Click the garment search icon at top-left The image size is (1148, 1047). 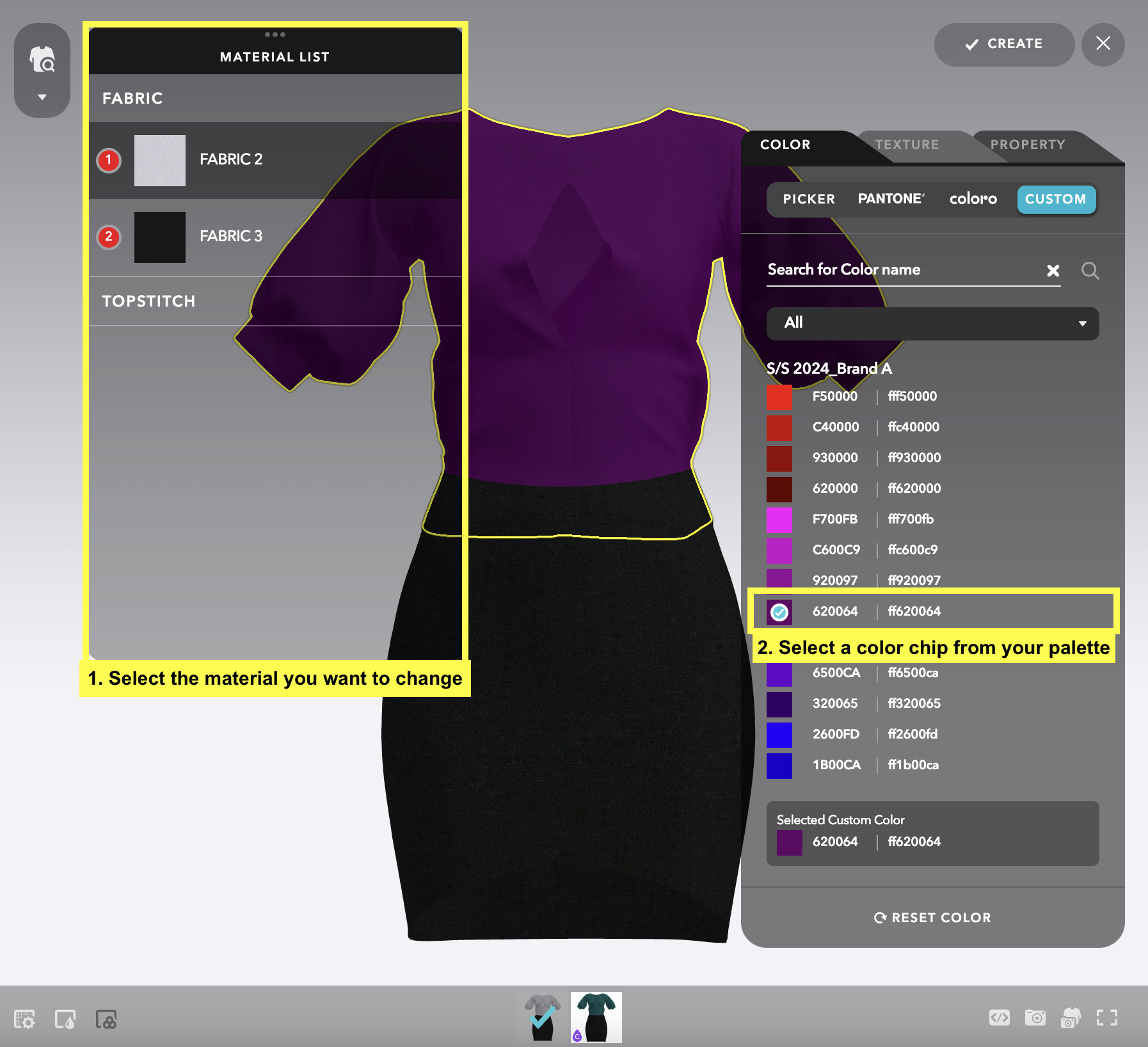click(42, 59)
